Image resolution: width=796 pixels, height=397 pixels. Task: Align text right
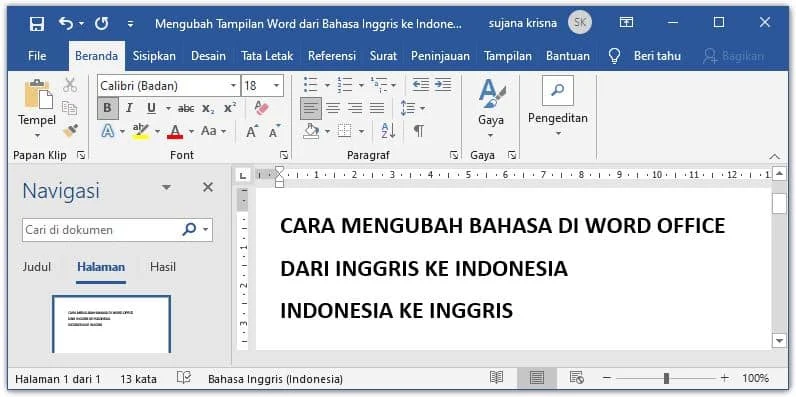355,108
